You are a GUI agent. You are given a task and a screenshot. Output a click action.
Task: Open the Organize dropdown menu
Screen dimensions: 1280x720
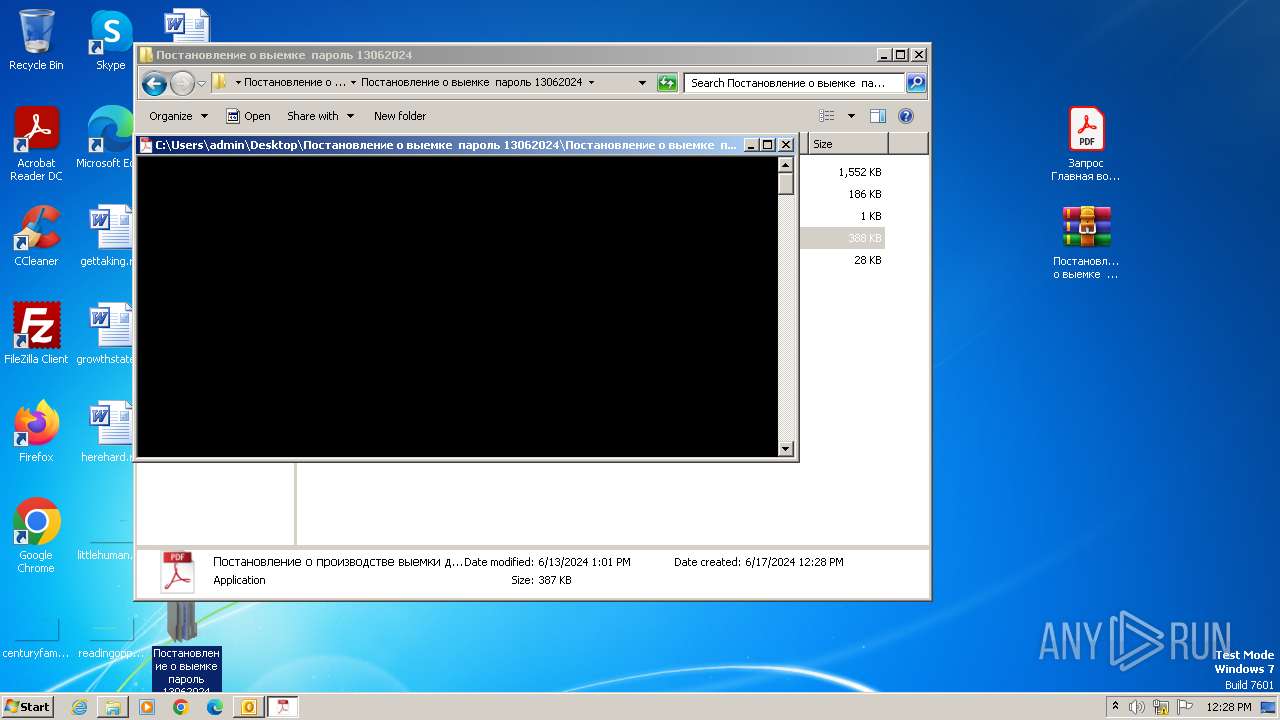tap(179, 116)
